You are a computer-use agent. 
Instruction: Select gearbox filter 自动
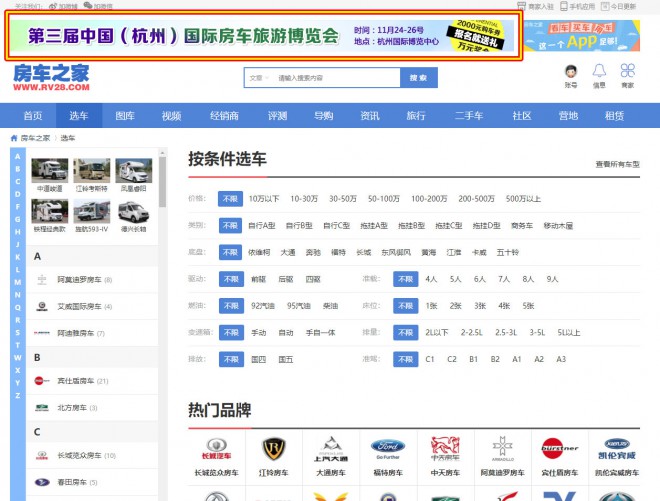click(286, 333)
